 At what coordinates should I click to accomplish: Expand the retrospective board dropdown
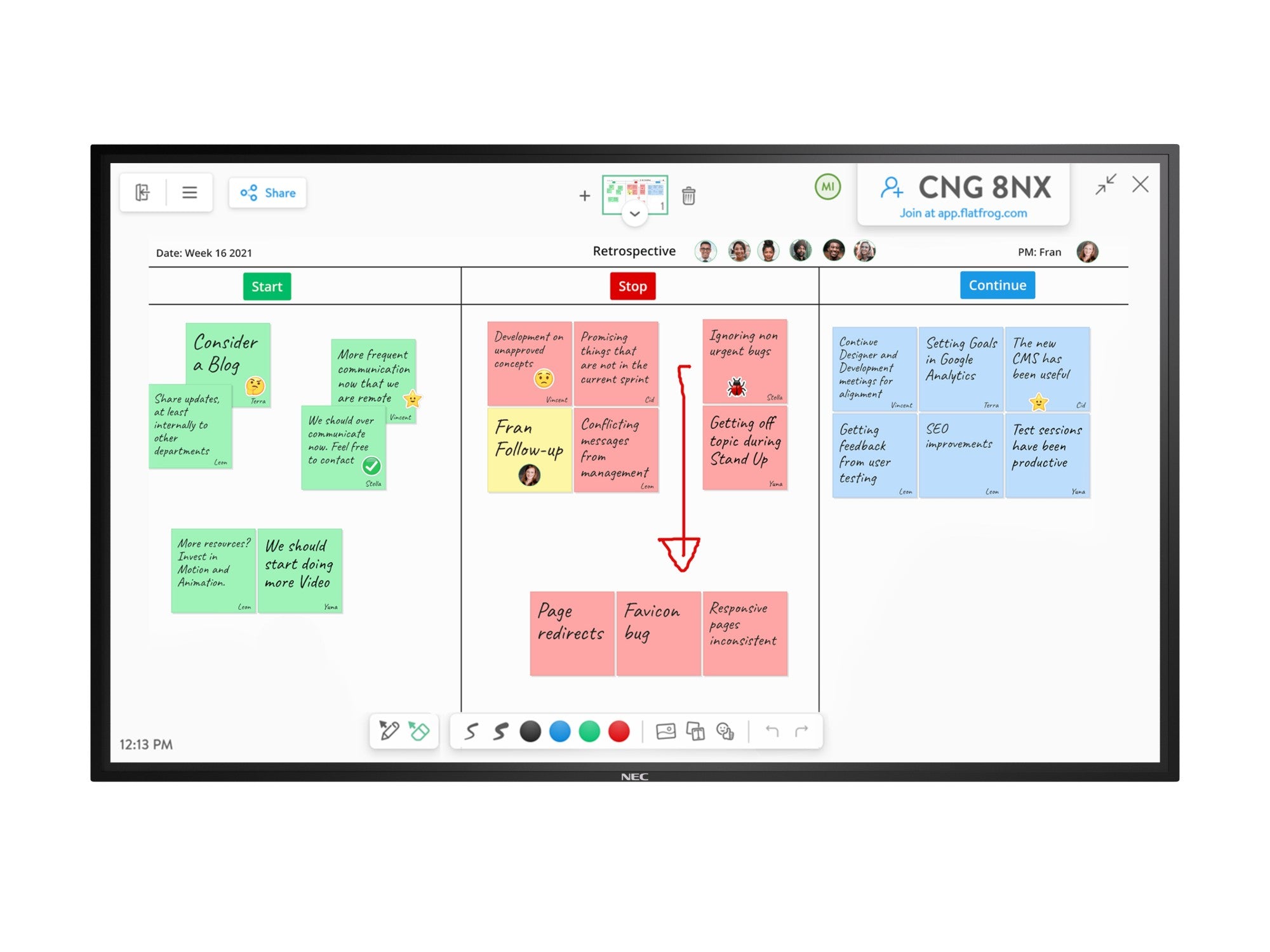click(634, 215)
